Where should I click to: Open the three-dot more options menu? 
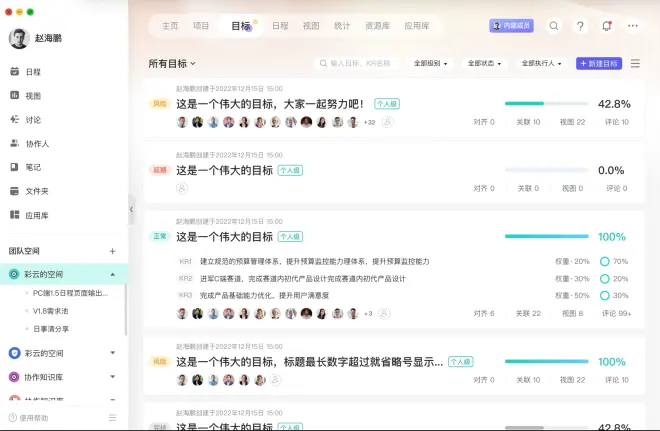[633, 26]
